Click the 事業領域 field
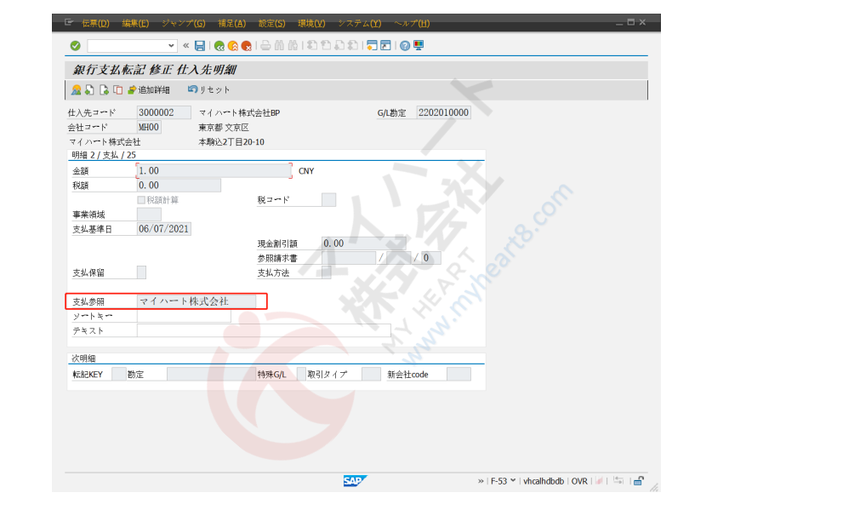Image resolution: width=860 pixels, height=510 pixels. [149, 214]
